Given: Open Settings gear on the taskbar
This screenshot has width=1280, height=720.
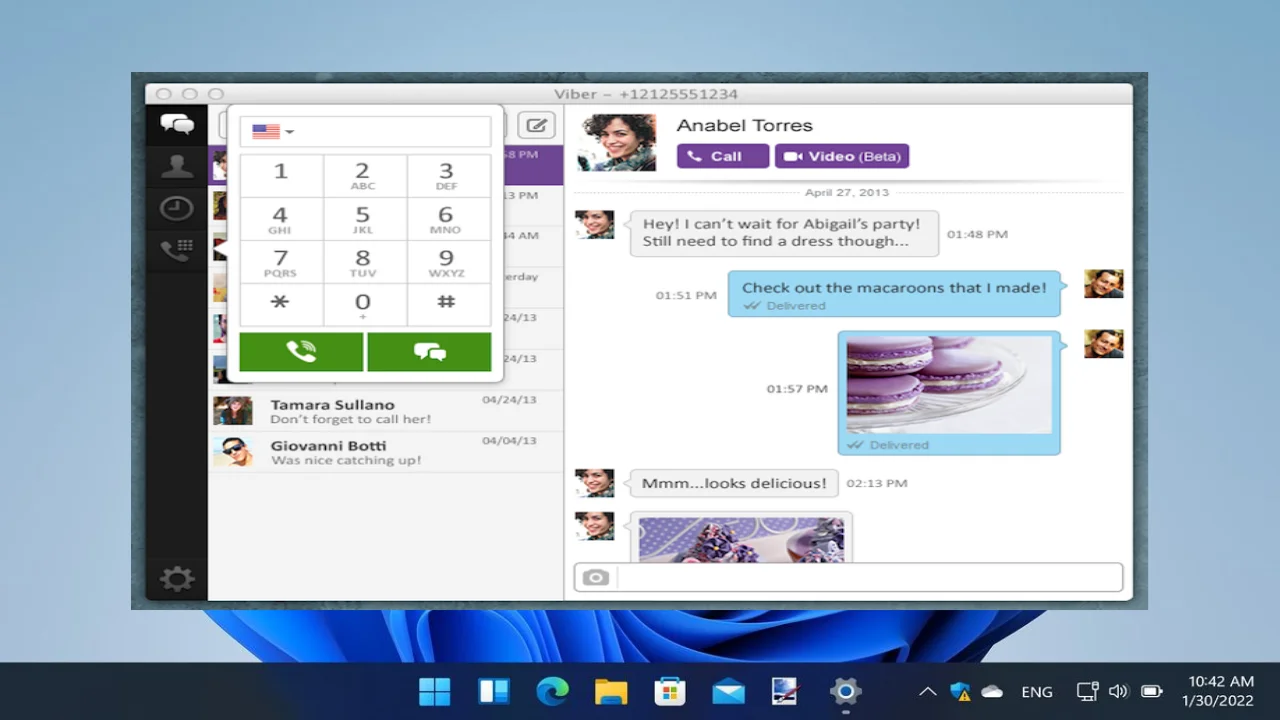Looking at the screenshot, I should [x=845, y=691].
